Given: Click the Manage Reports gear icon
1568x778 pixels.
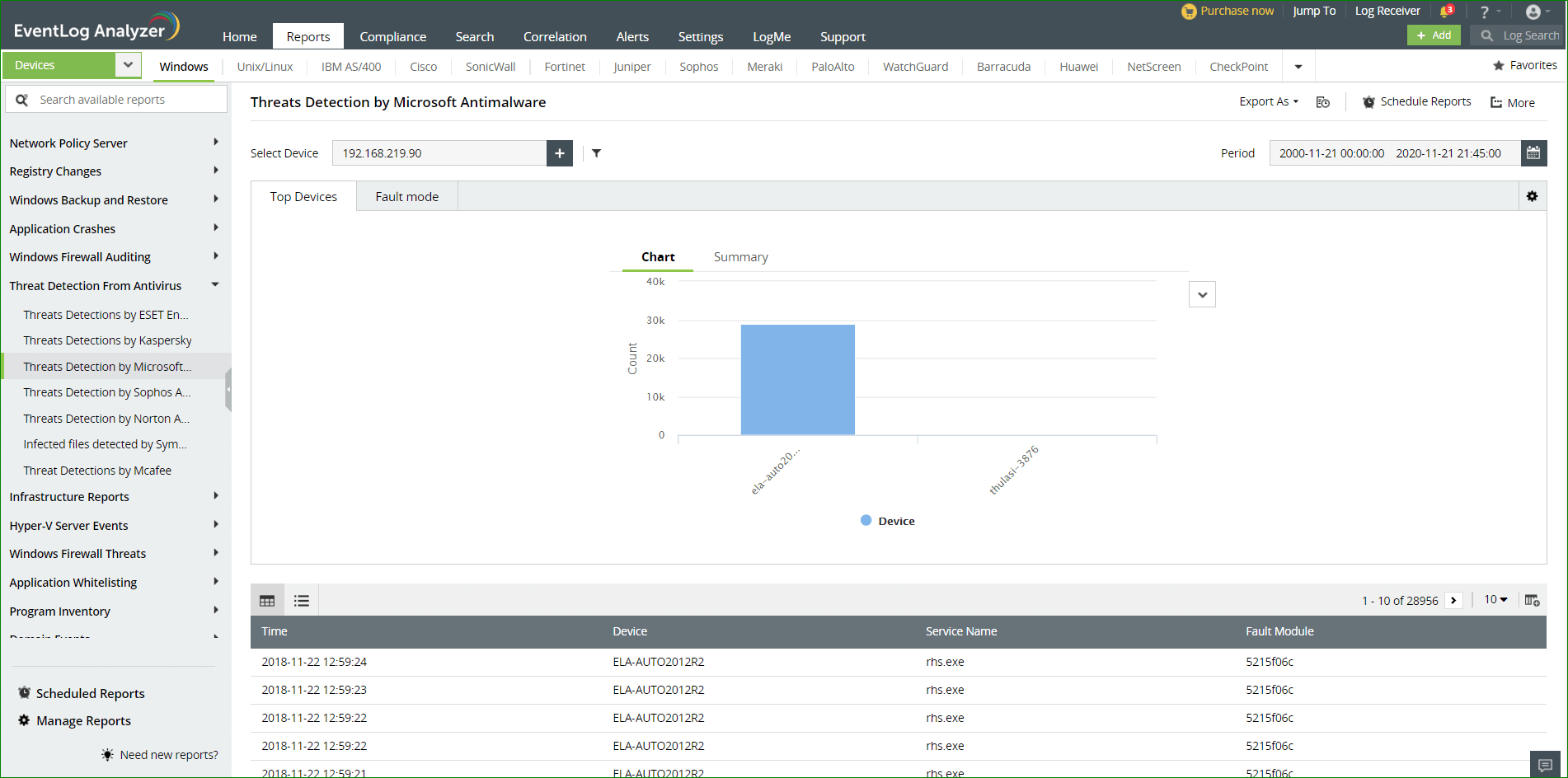Looking at the screenshot, I should pyautogui.click(x=25, y=720).
